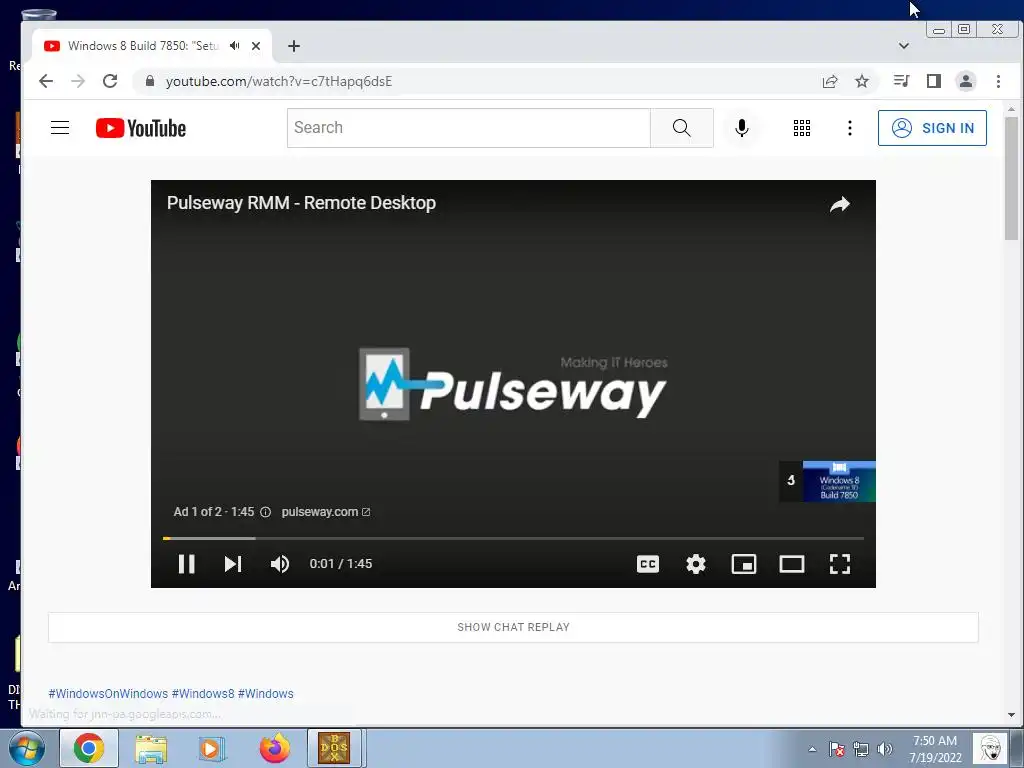Open the YouTube apps grid menu
The image size is (1024, 768).
point(802,128)
